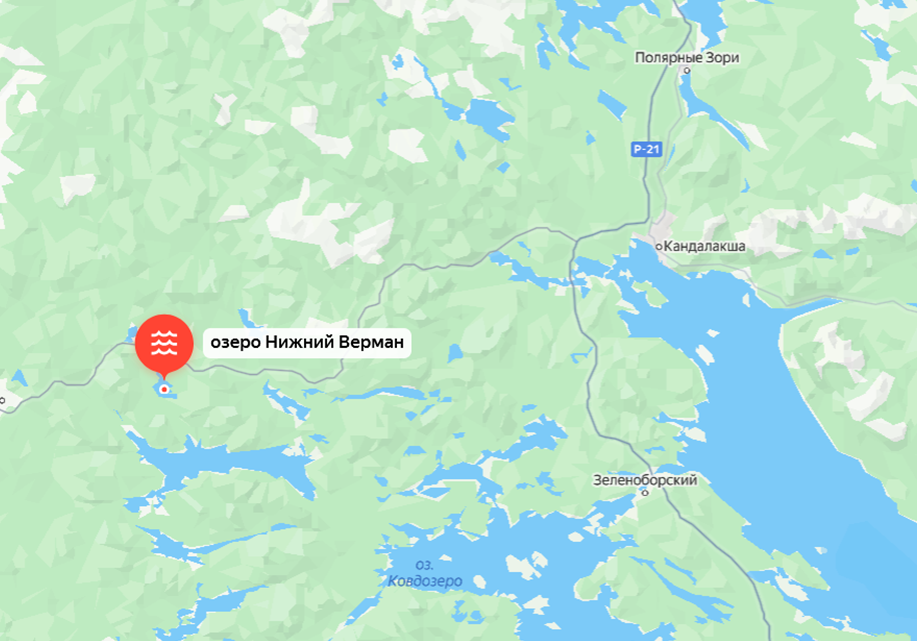Viewport: 917px width, 641px height.
Task: Select the Зеленоборский town label
Action: 645,480
